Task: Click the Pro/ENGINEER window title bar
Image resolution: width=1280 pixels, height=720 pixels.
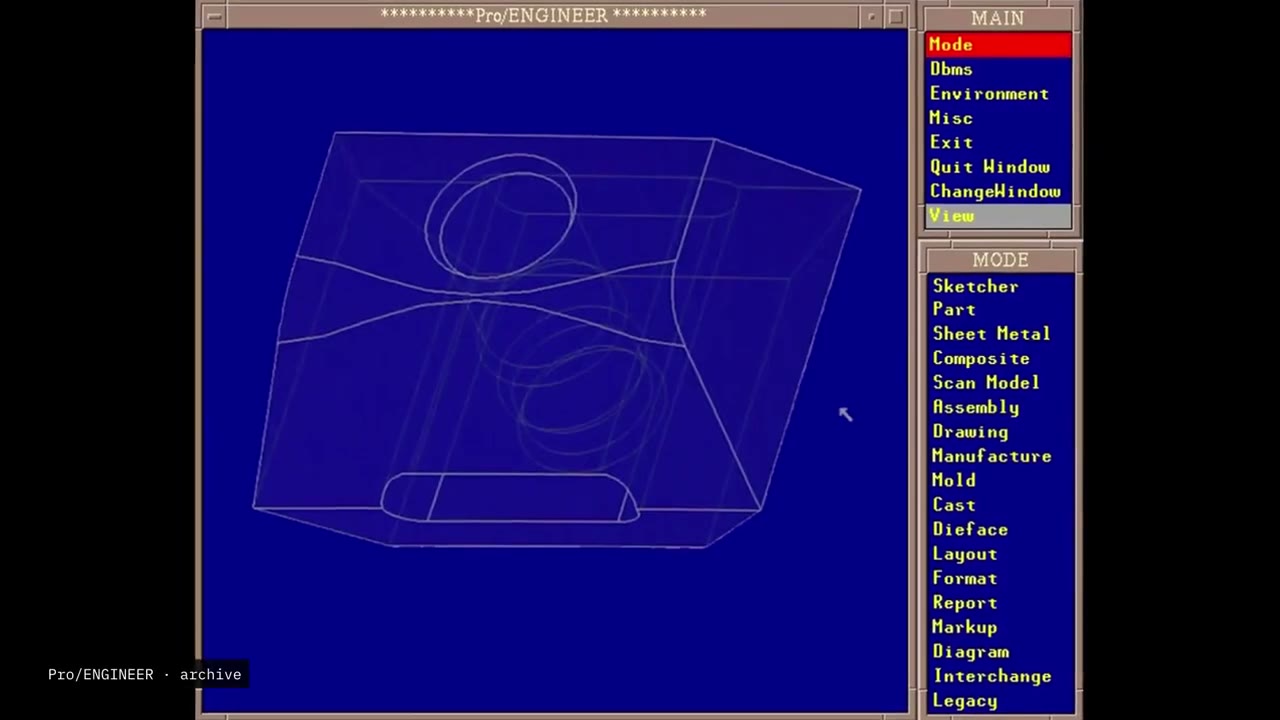Action: pos(543,15)
